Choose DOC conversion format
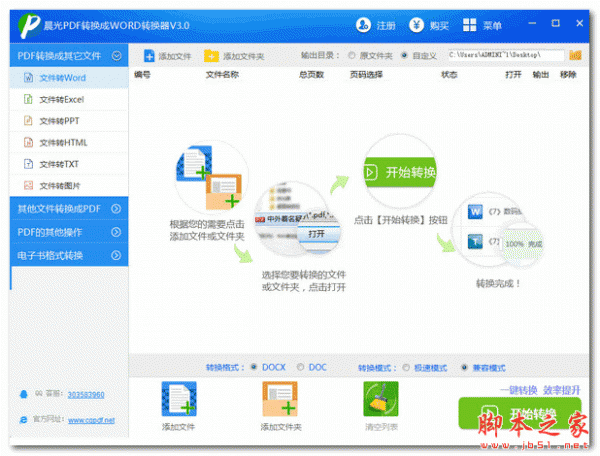The width and height of the screenshot is (600, 456). click(300, 367)
